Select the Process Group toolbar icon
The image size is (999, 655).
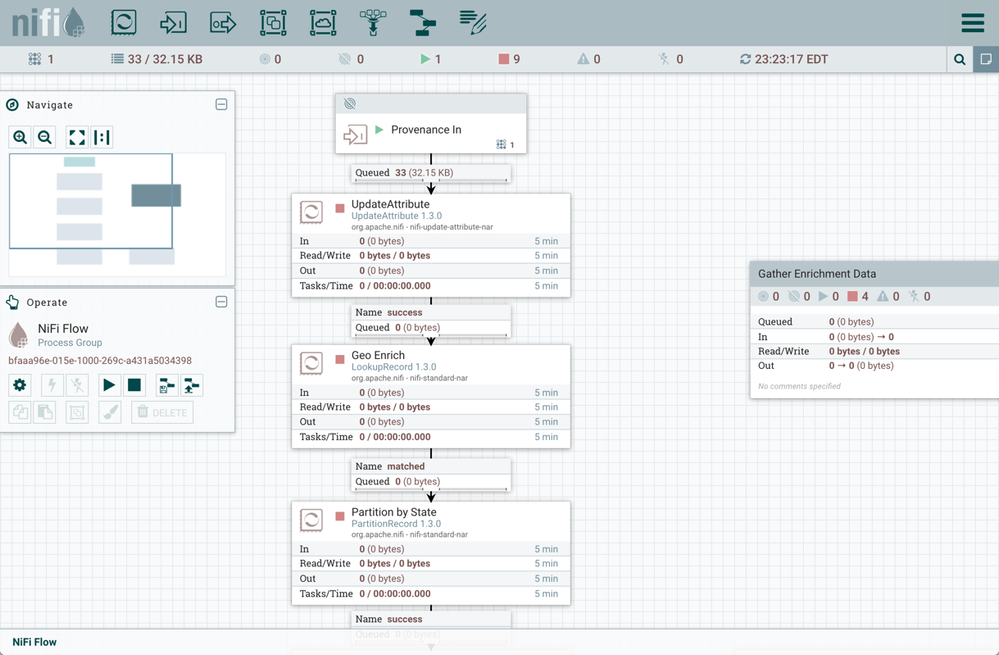tap(272, 22)
